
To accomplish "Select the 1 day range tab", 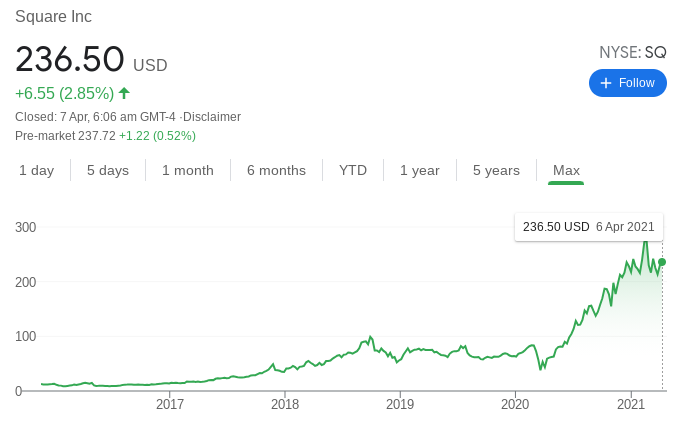I will tap(37, 170).
